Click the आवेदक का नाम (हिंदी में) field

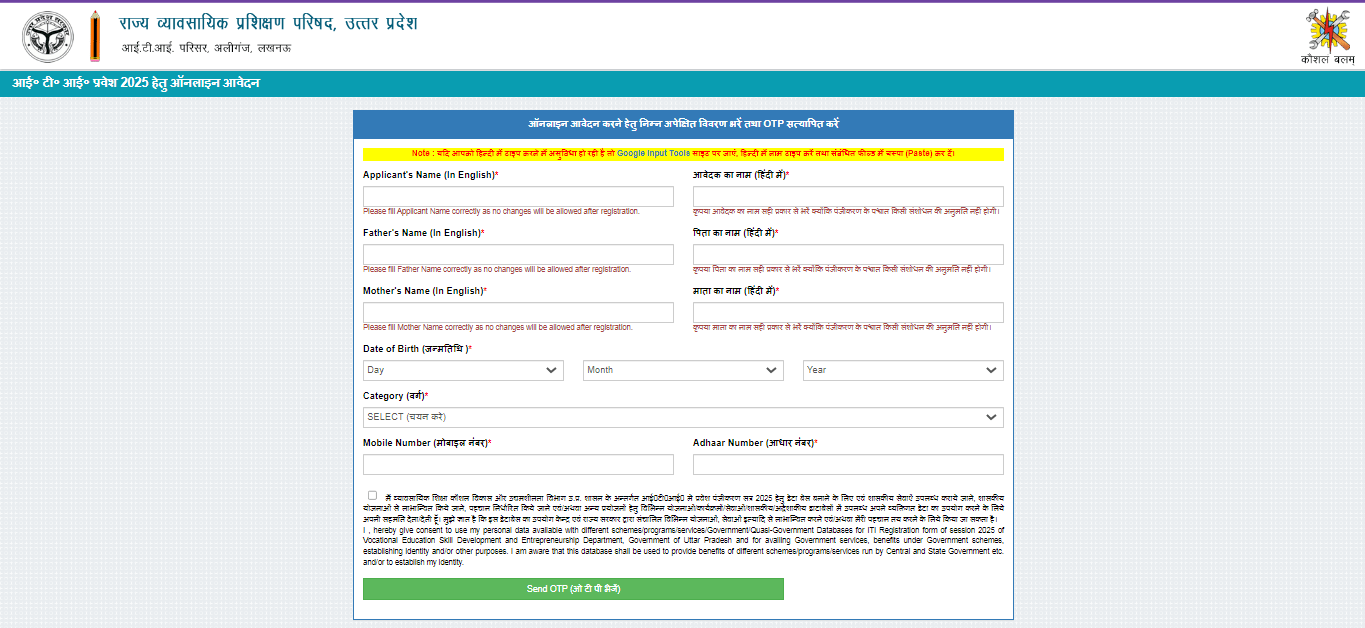point(848,196)
